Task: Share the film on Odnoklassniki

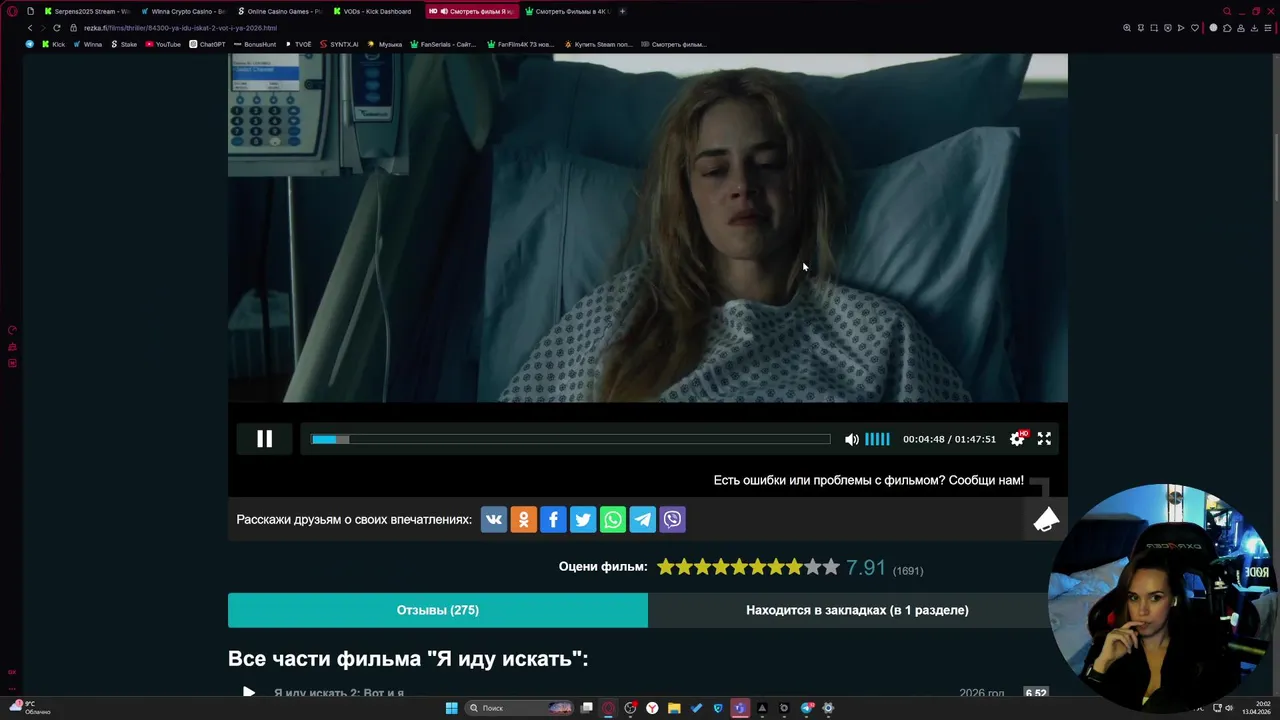Action: click(524, 519)
